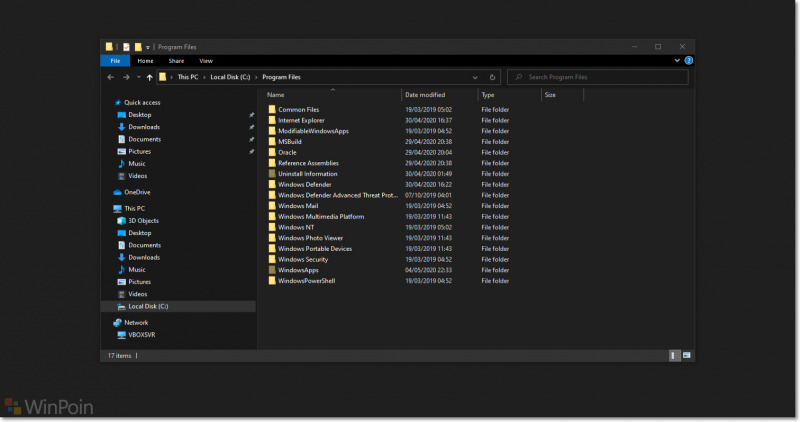Select the MSBuild folder icon

(x=272, y=141)
